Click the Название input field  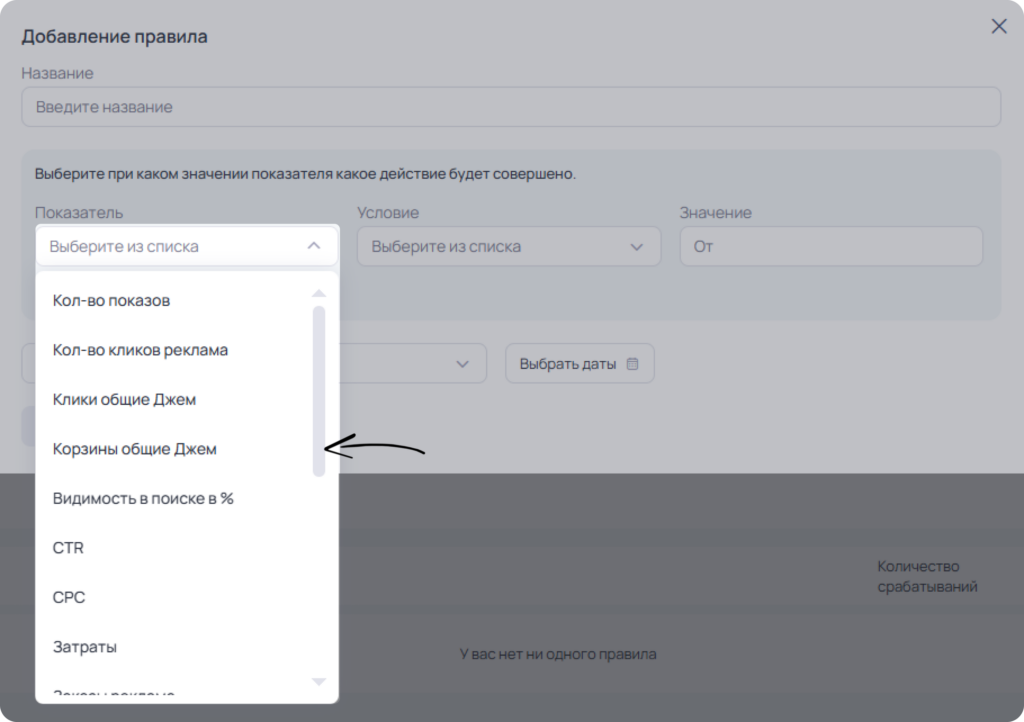(x=511, y=107)
